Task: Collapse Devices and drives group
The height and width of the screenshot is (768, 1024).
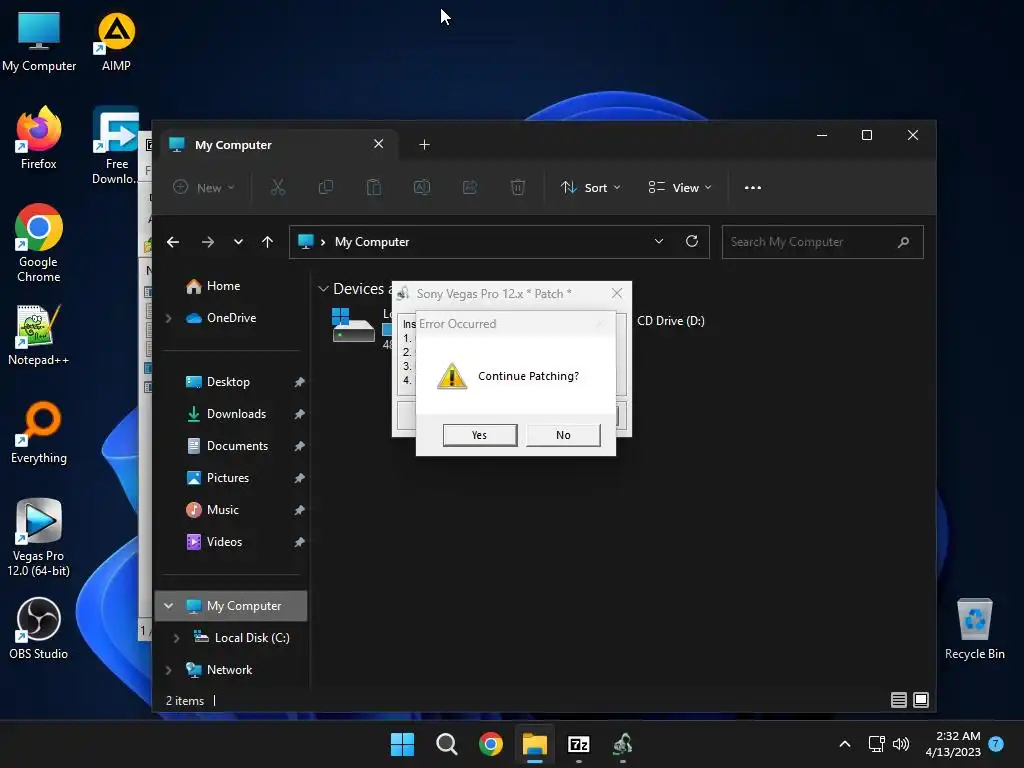Action: tap(323, 289)
